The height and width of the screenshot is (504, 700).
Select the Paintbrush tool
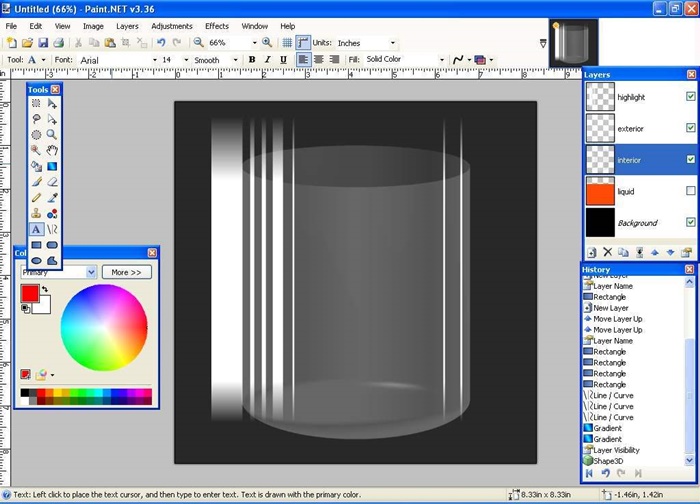point(36,182)
